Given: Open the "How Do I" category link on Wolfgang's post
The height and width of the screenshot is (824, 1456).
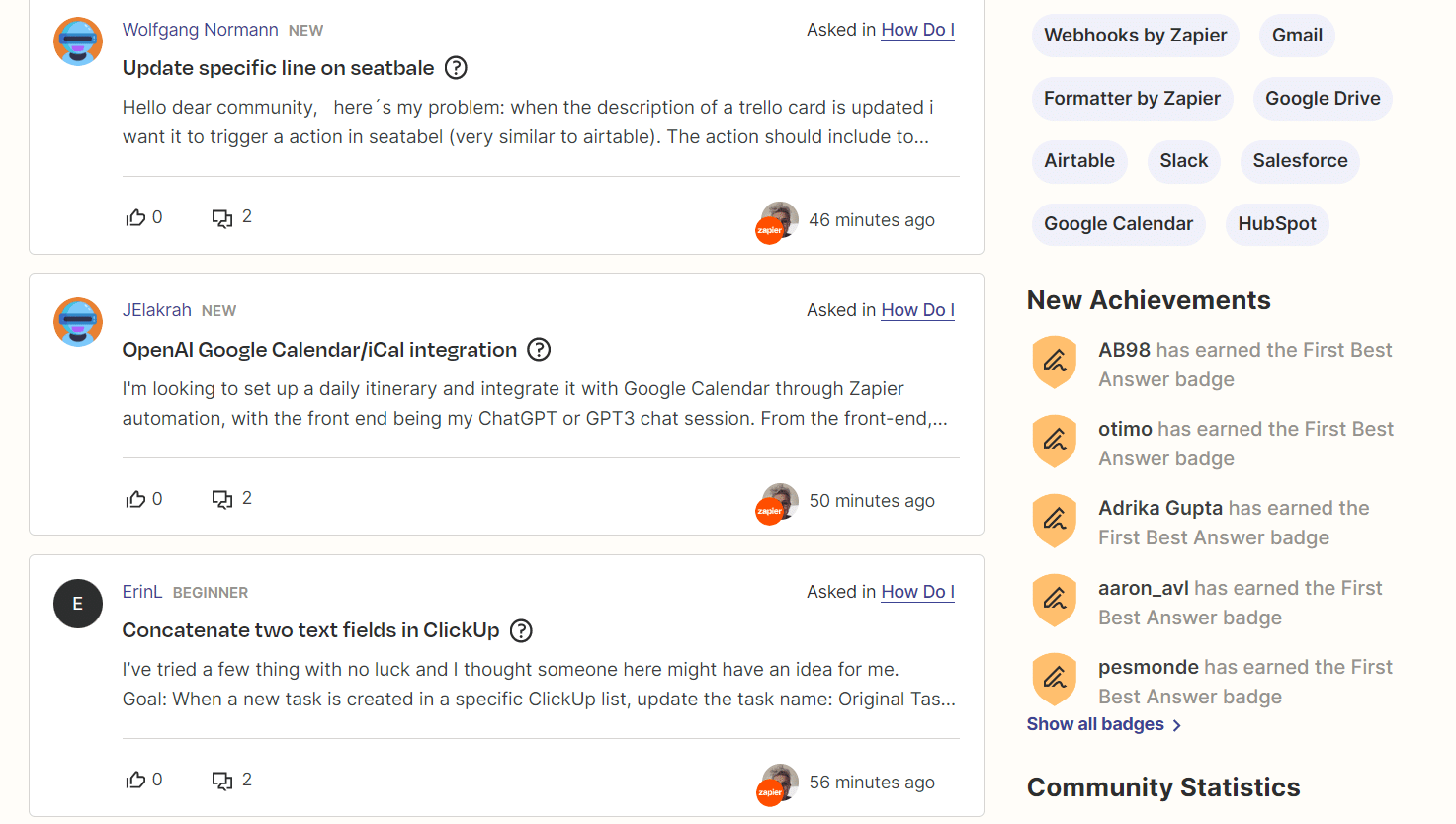Looking at the screenshot, I should pos(917,30).
